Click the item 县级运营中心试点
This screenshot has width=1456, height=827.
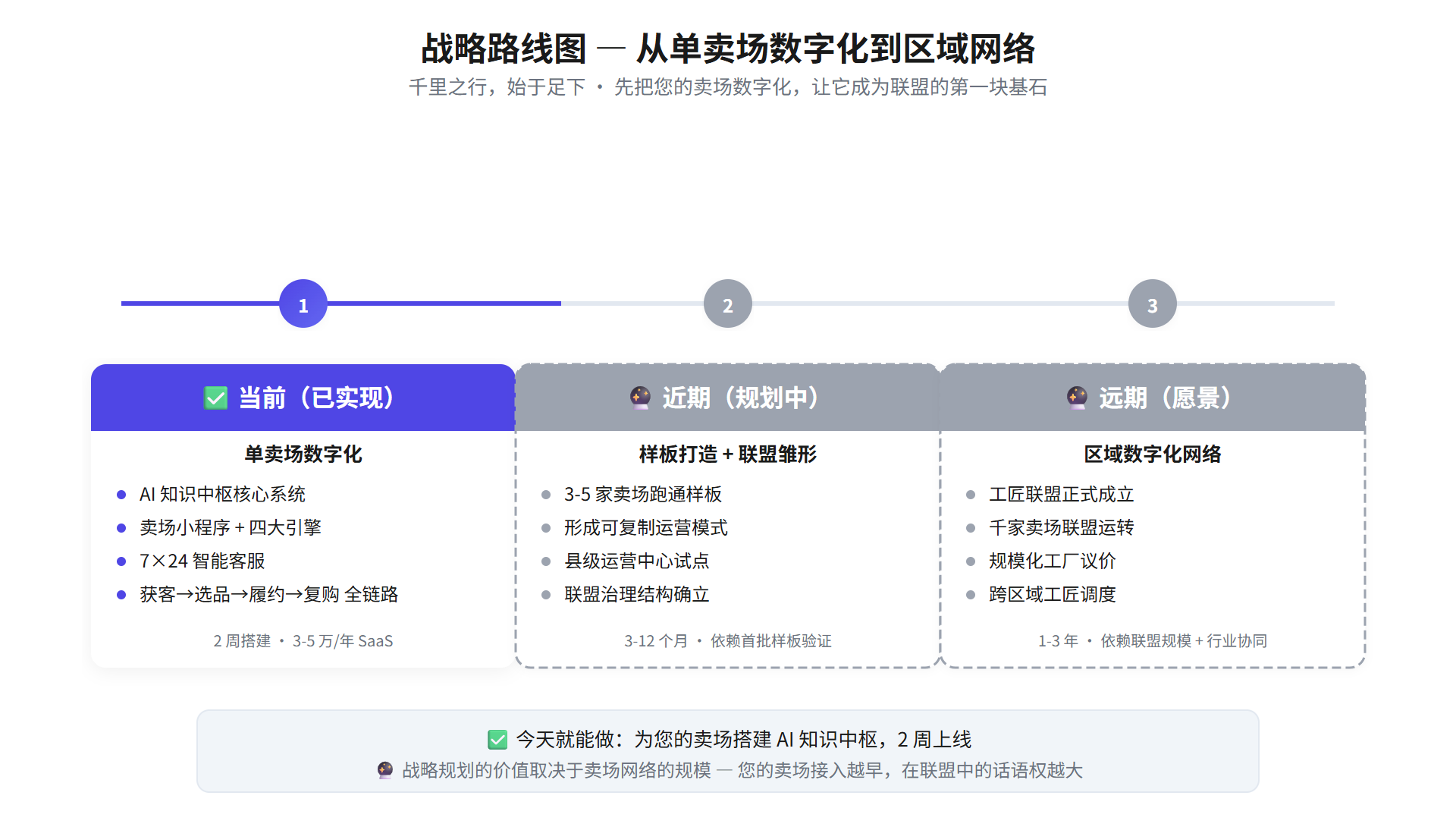click(x=637, y=561)
